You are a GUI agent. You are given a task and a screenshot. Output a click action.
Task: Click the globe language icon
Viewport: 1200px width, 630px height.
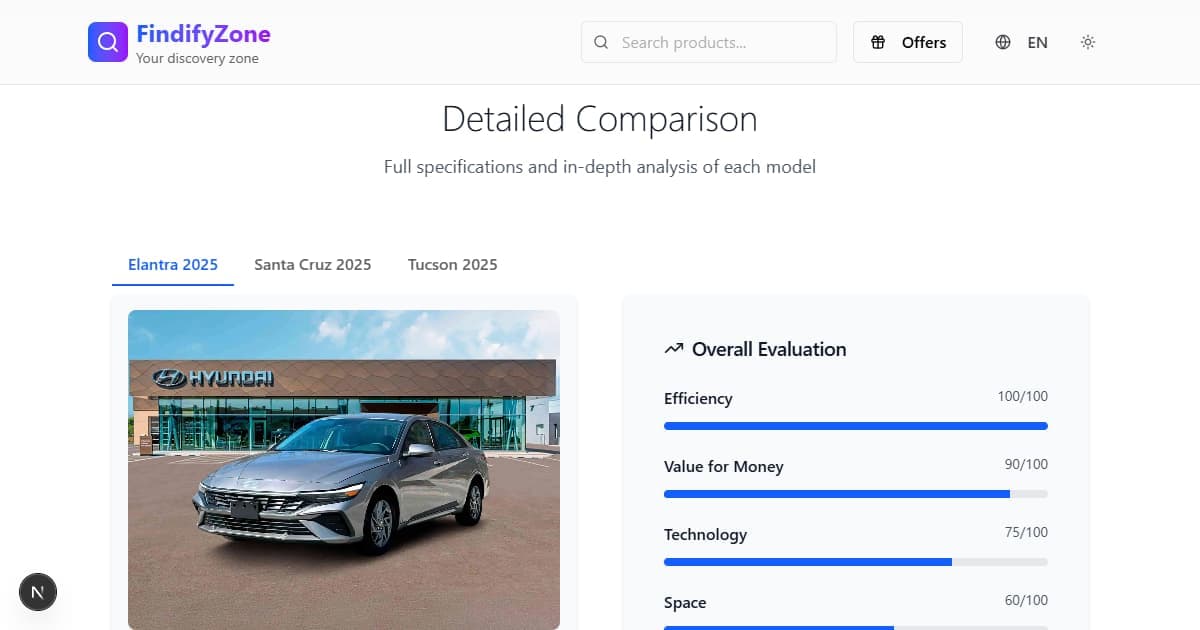[x=1003, y=42]
